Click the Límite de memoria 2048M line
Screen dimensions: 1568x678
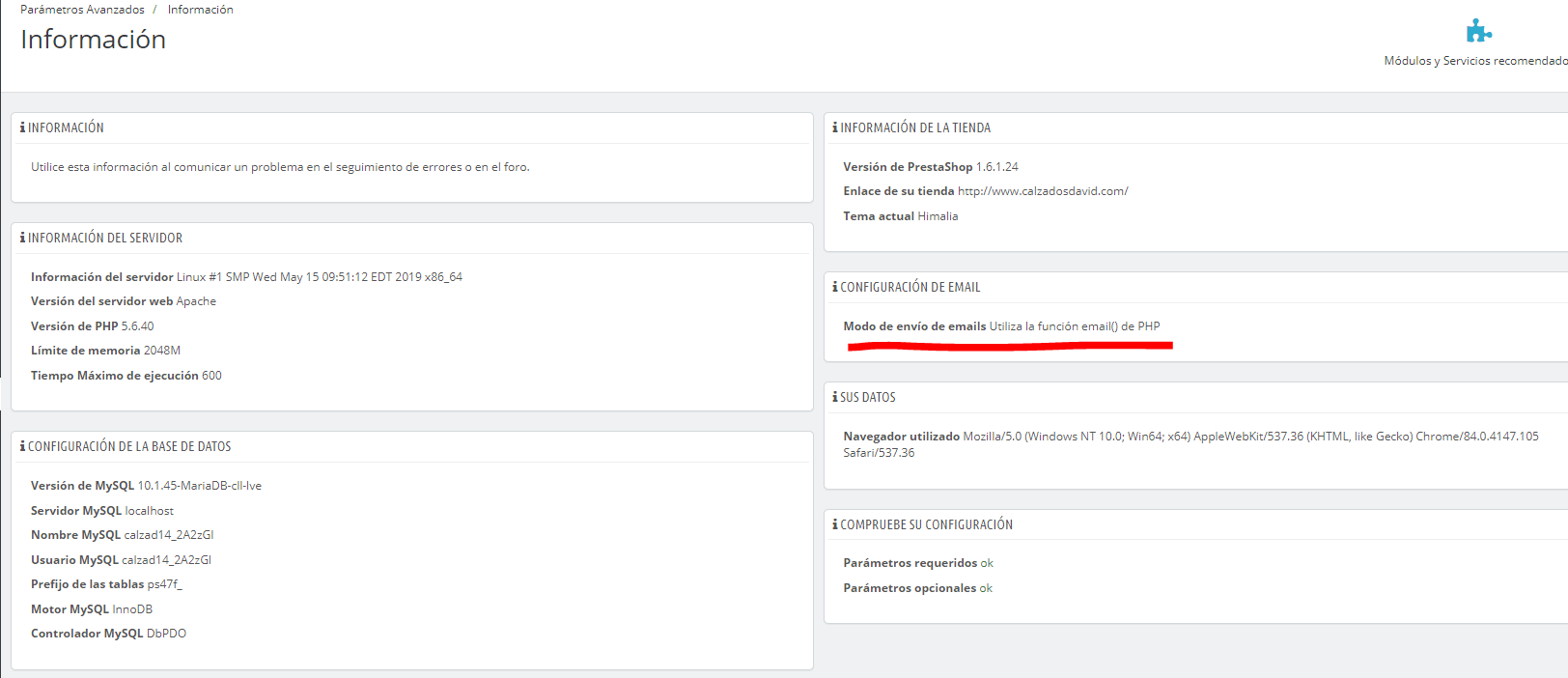(105, 351)
